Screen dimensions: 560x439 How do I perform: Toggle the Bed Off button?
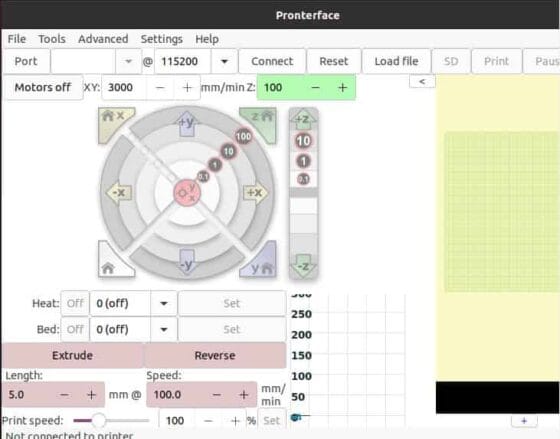pos(75,329)
